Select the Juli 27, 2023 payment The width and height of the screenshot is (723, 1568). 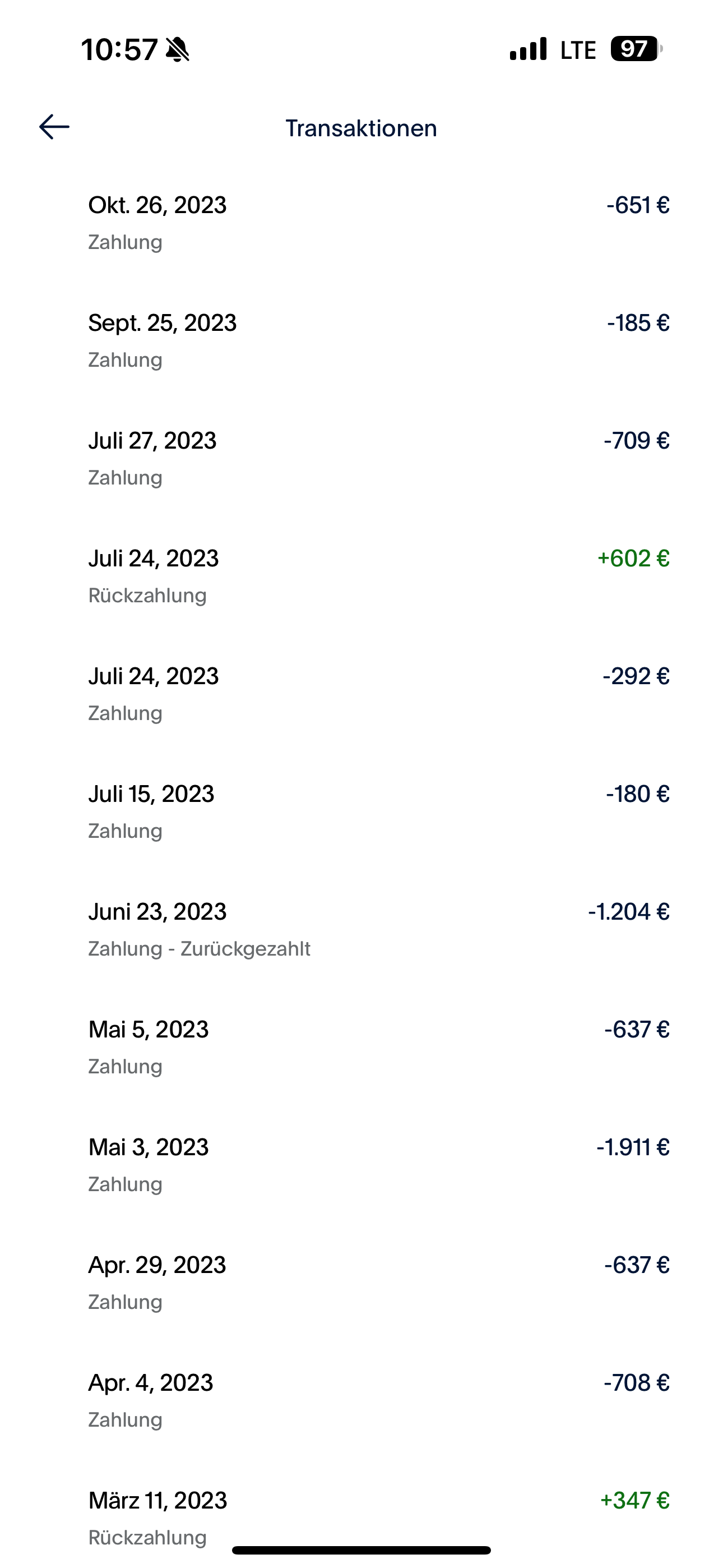[377, 458]
